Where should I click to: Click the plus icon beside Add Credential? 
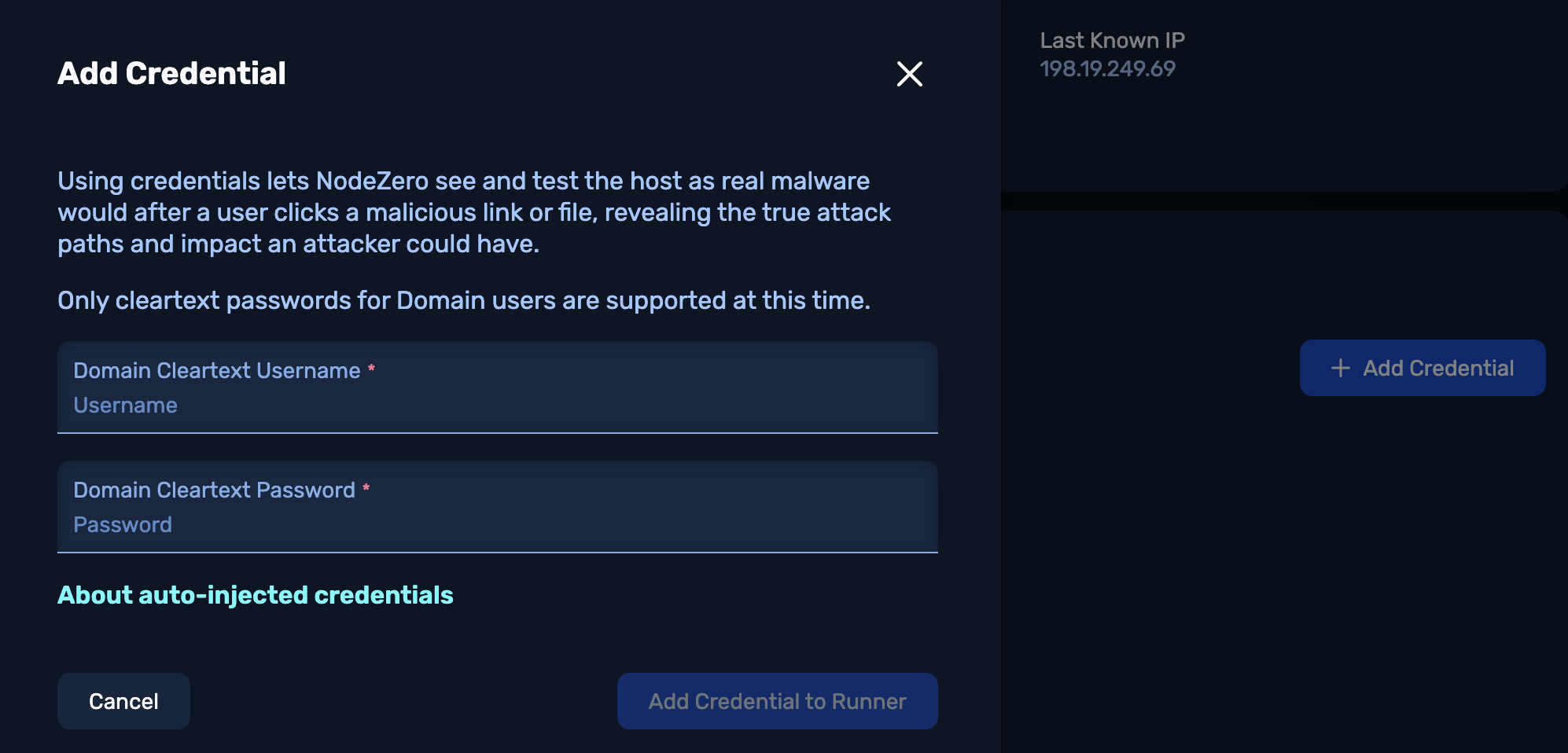tap(1340, 368)
